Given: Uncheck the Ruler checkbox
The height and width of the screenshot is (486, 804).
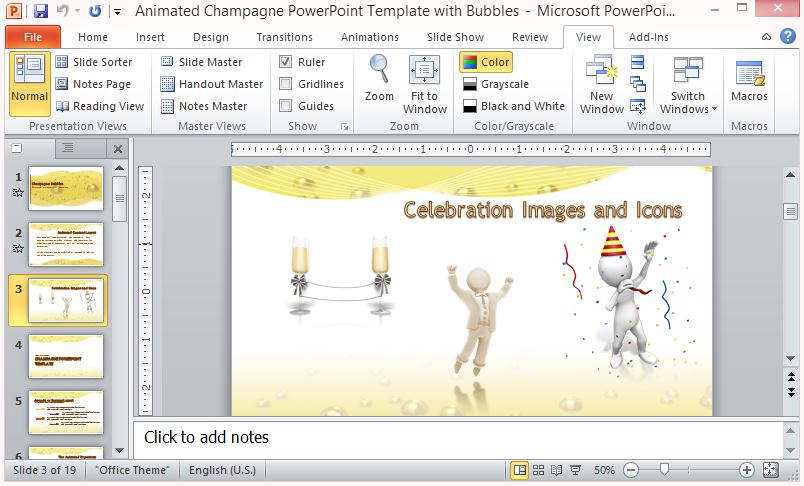Looking at the screenshot, I should [286, 62].
